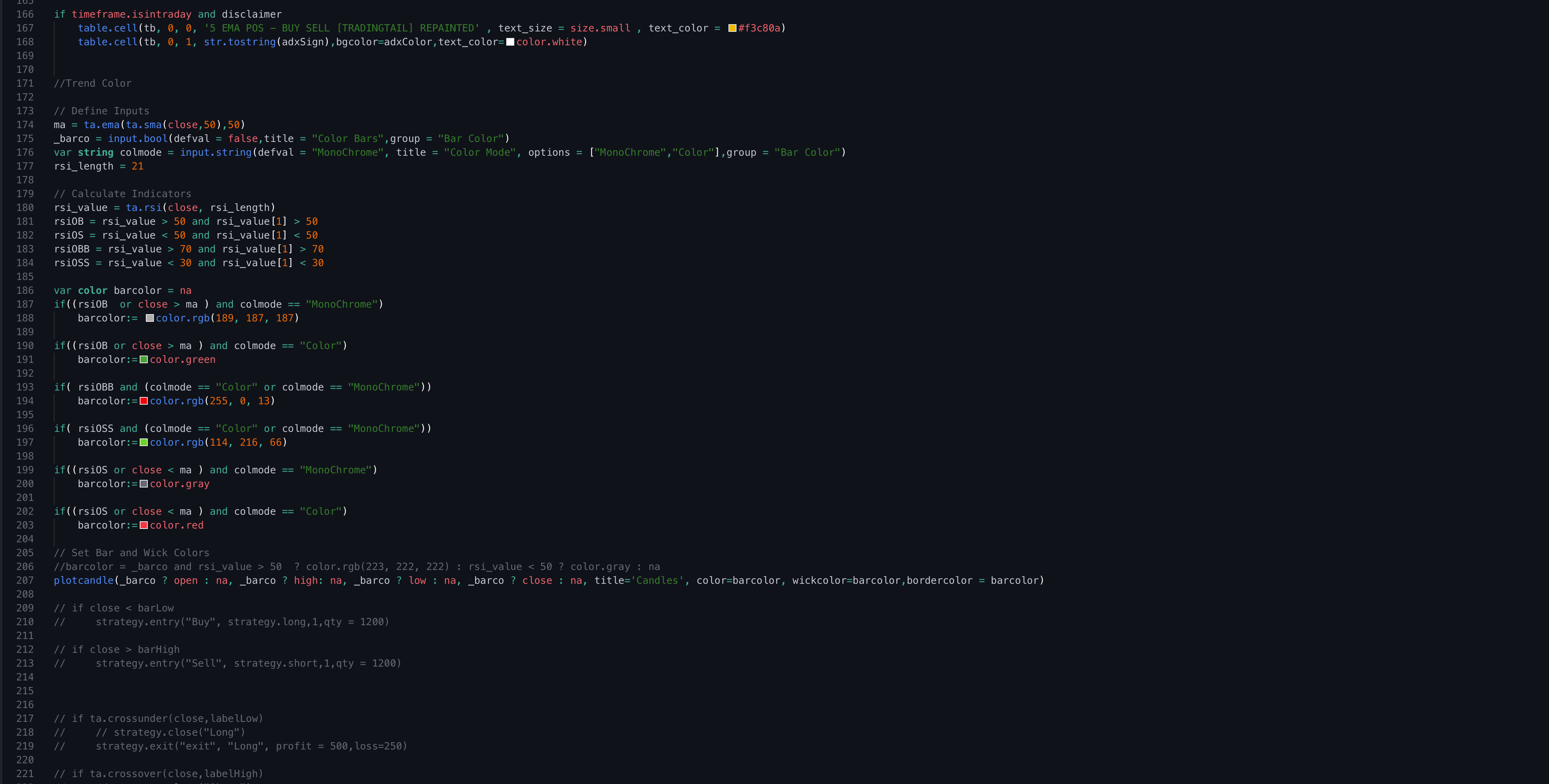
Task: Open the color.gray swatch on line 200
Action: (x=144, y=484)
